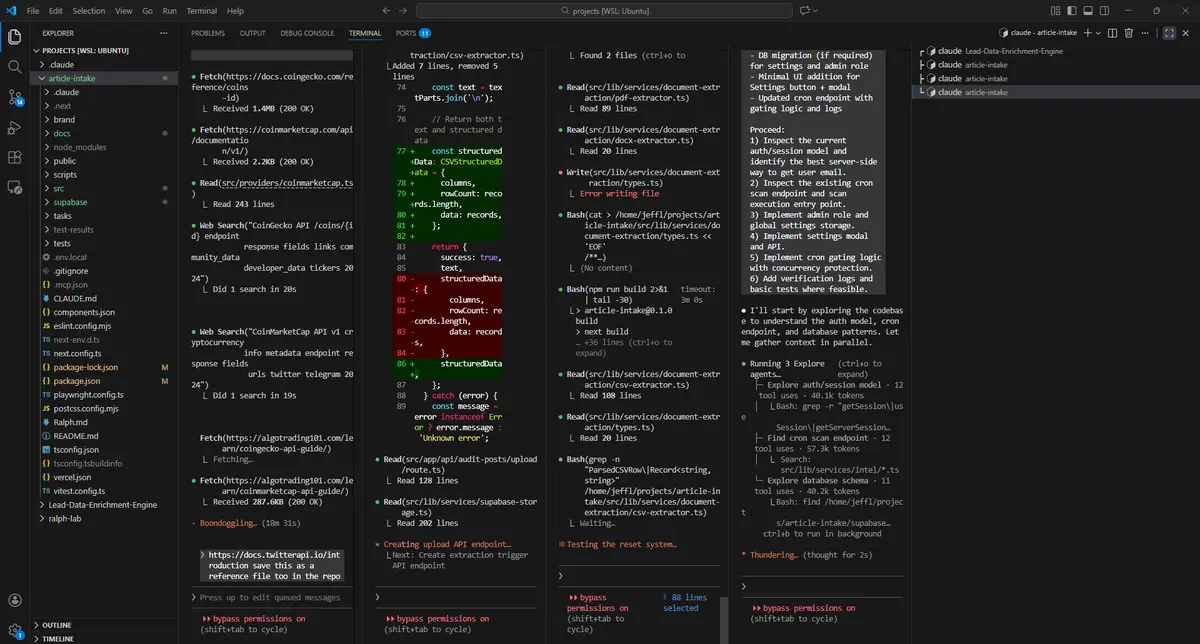Screen dimensions: 1200x644
Task: Switch to the DEBUG CONSOLE tab
Action: [x=307, y=33]
